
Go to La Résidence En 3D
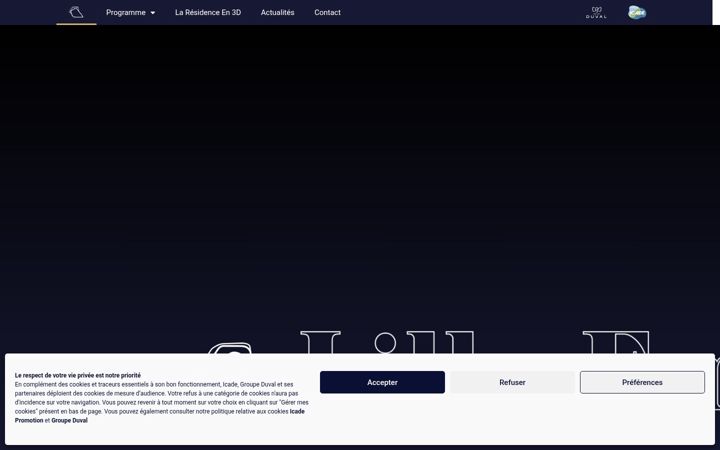208,12
